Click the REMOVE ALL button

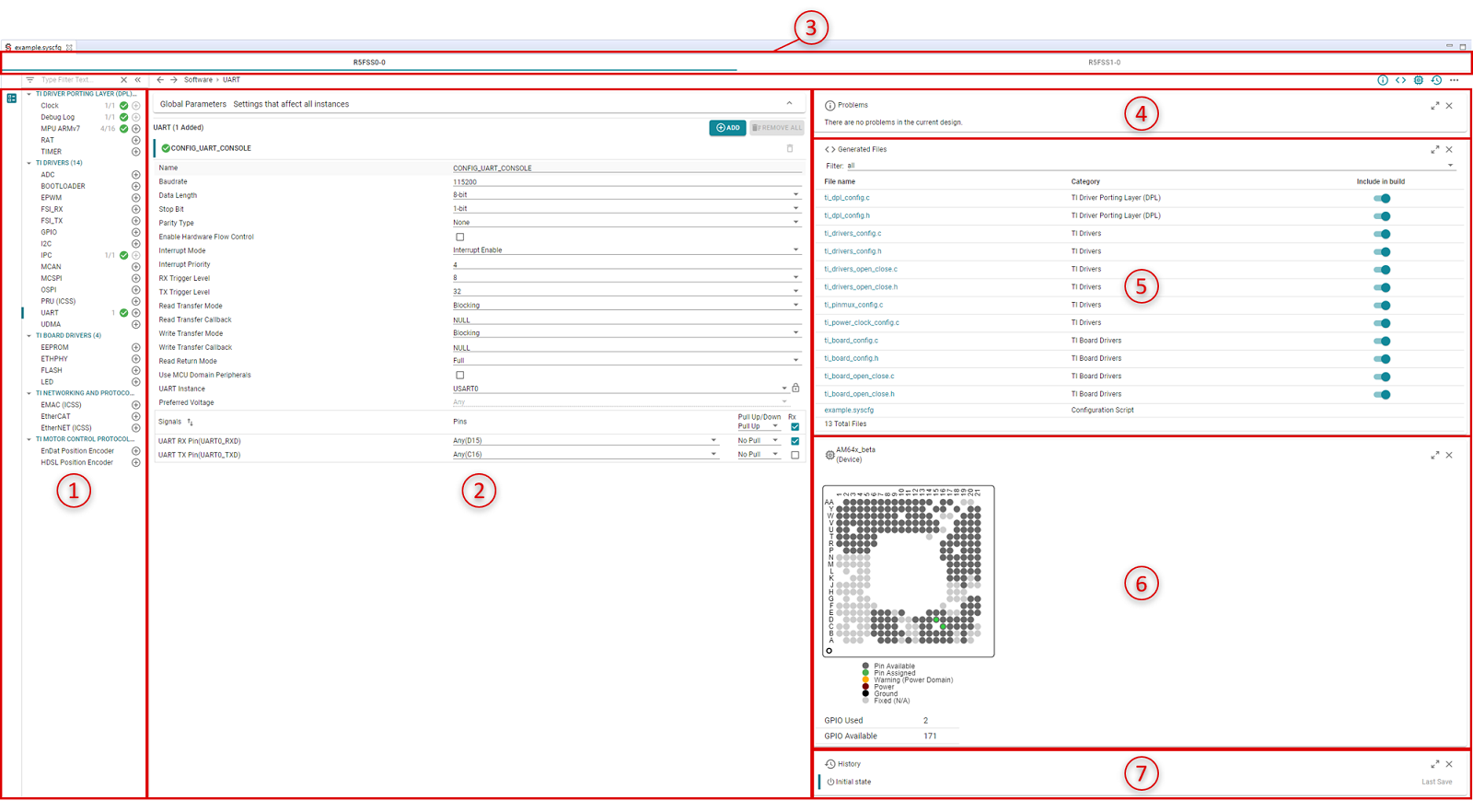[777, 128]
